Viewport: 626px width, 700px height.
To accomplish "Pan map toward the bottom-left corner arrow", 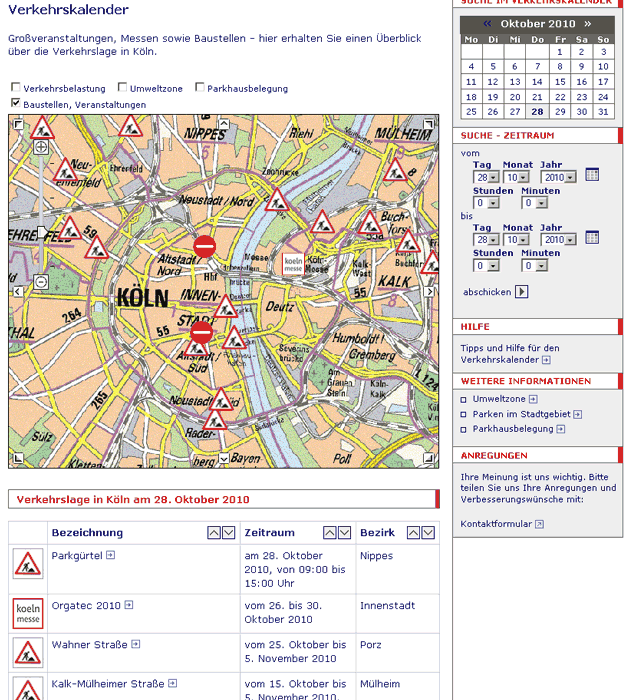I will (18, 458).
